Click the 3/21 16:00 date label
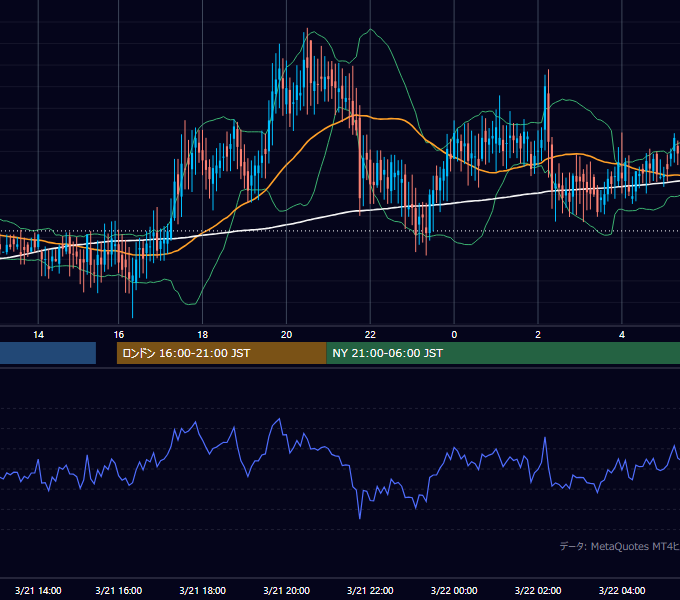680x600 pixels. click(118, 590)
